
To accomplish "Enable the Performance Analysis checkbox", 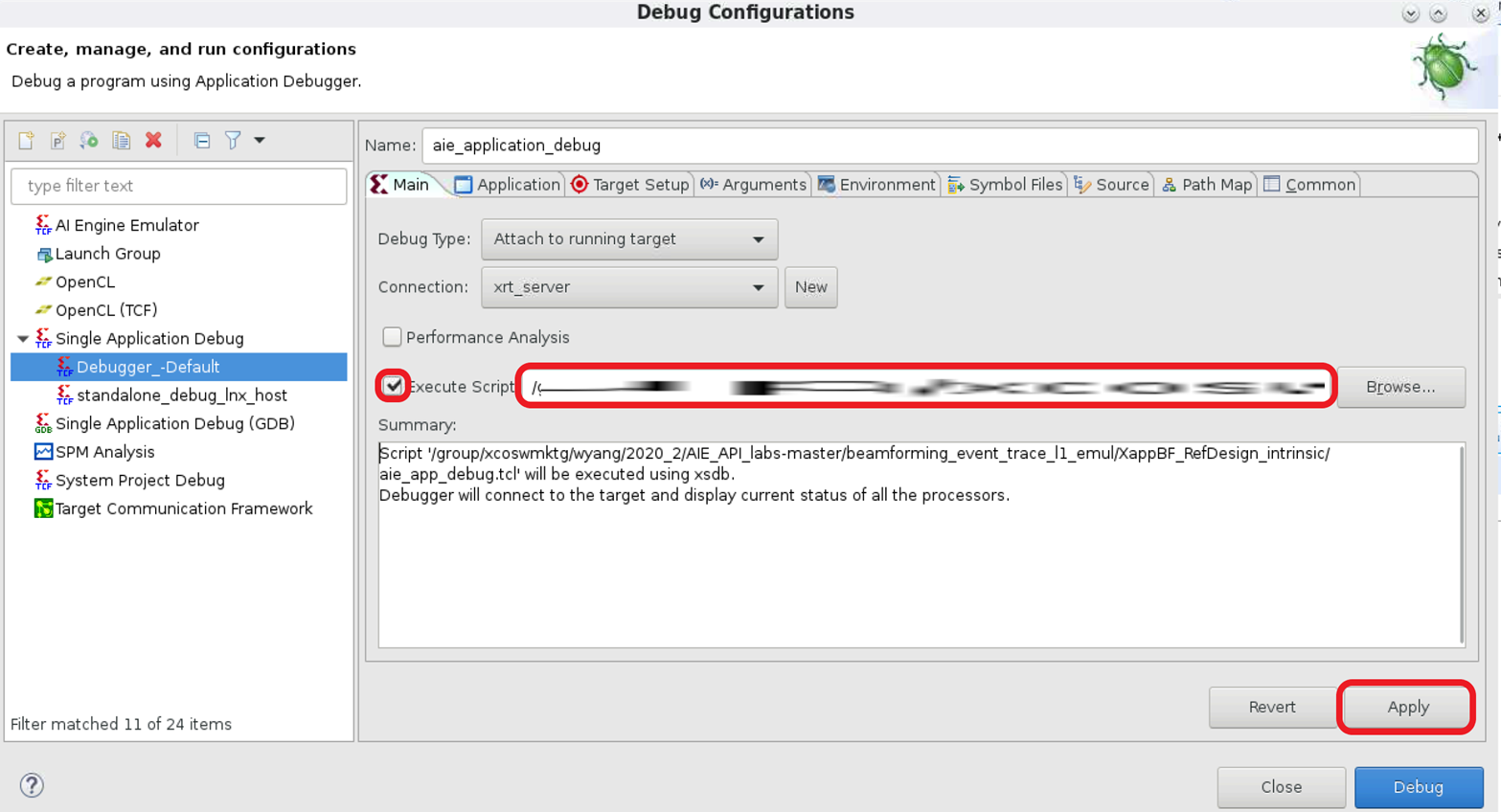I will click(x=392, y=337).
